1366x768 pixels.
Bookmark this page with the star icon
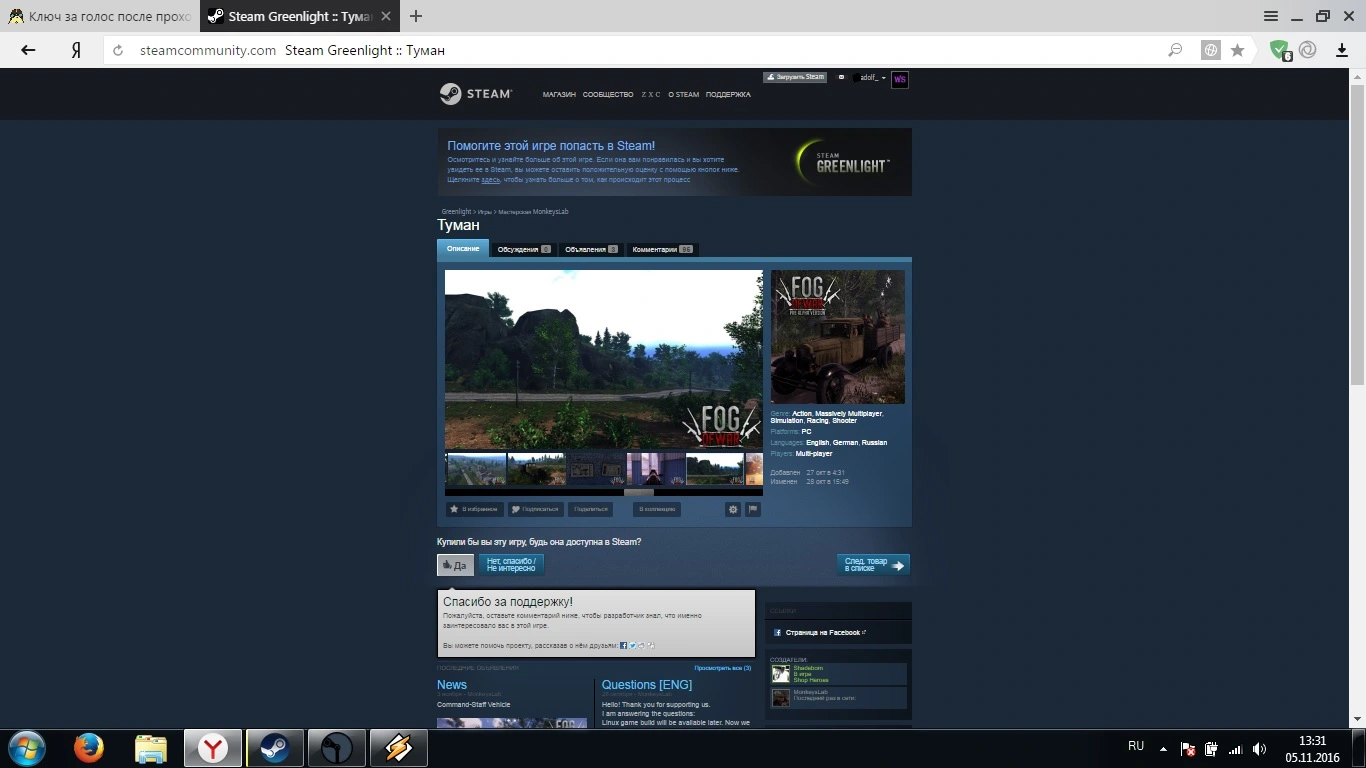(x=1237, y=50)
